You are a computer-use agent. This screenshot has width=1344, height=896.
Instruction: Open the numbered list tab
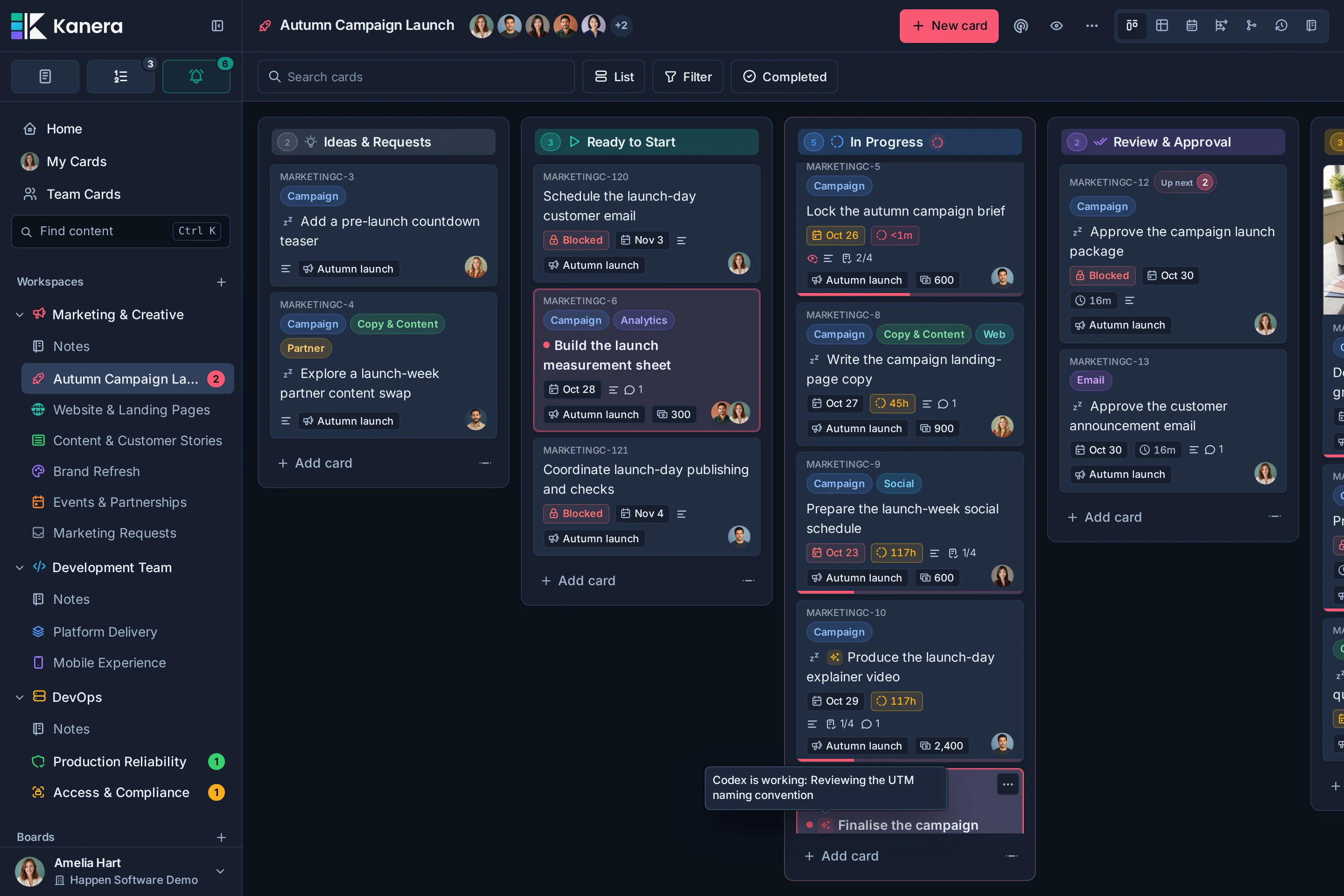[120, 76]
